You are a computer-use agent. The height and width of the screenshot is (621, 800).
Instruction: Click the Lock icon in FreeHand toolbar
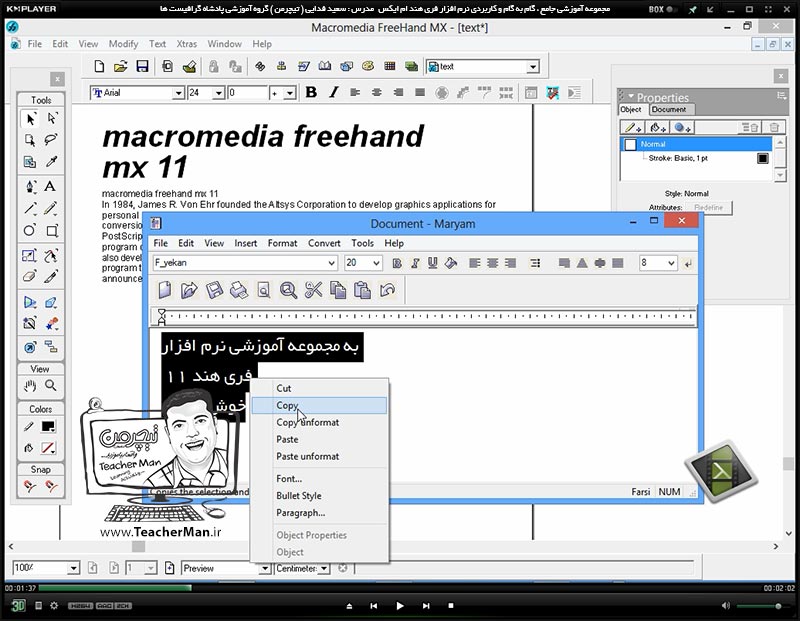click(213, 66)
